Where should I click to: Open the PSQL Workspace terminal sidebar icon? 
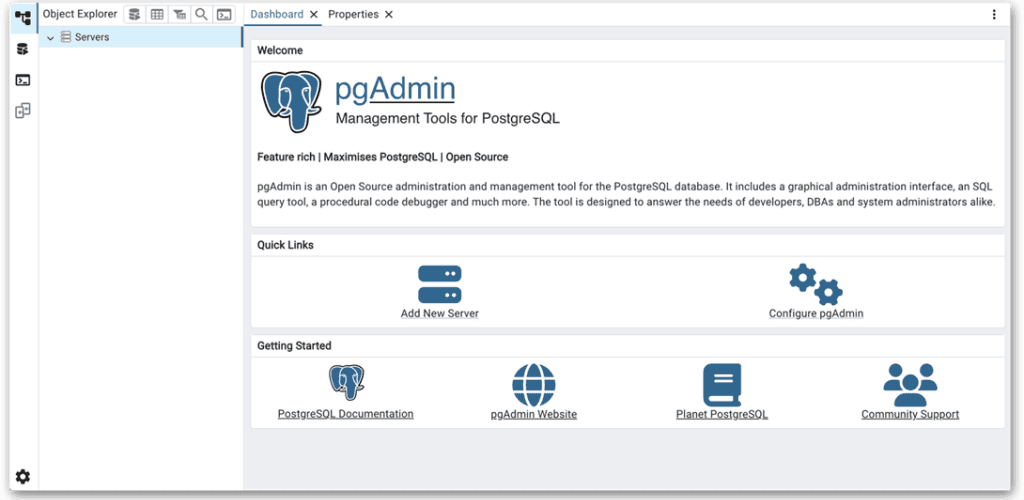(x=23, y=80)
